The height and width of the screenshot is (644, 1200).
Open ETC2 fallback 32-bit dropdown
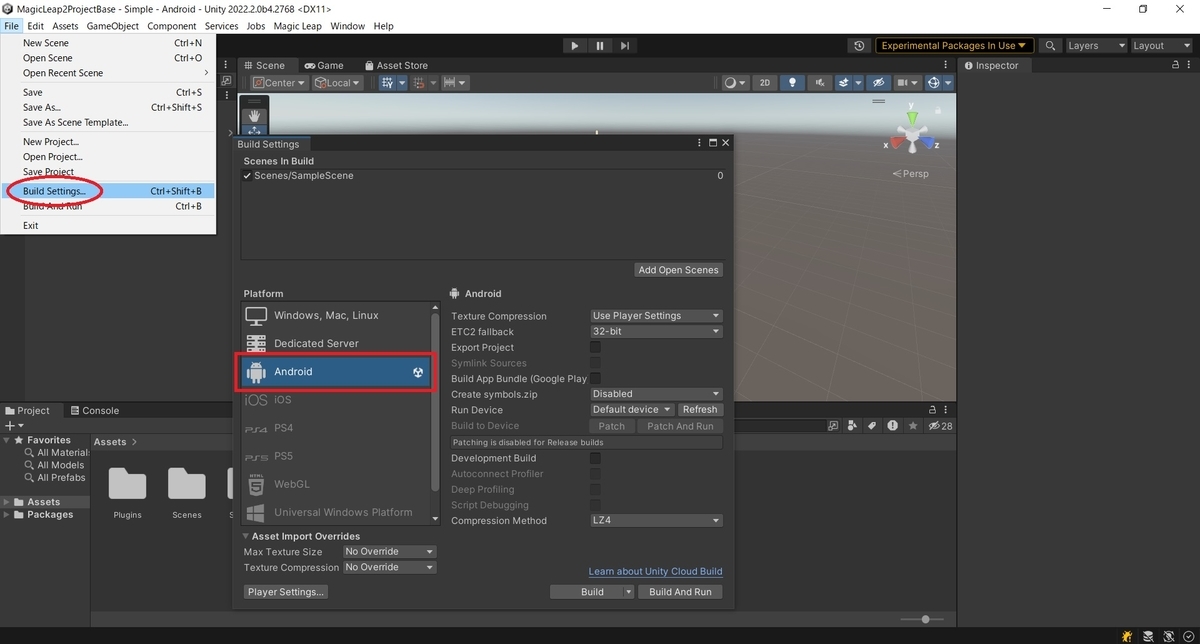coord(656,332)
